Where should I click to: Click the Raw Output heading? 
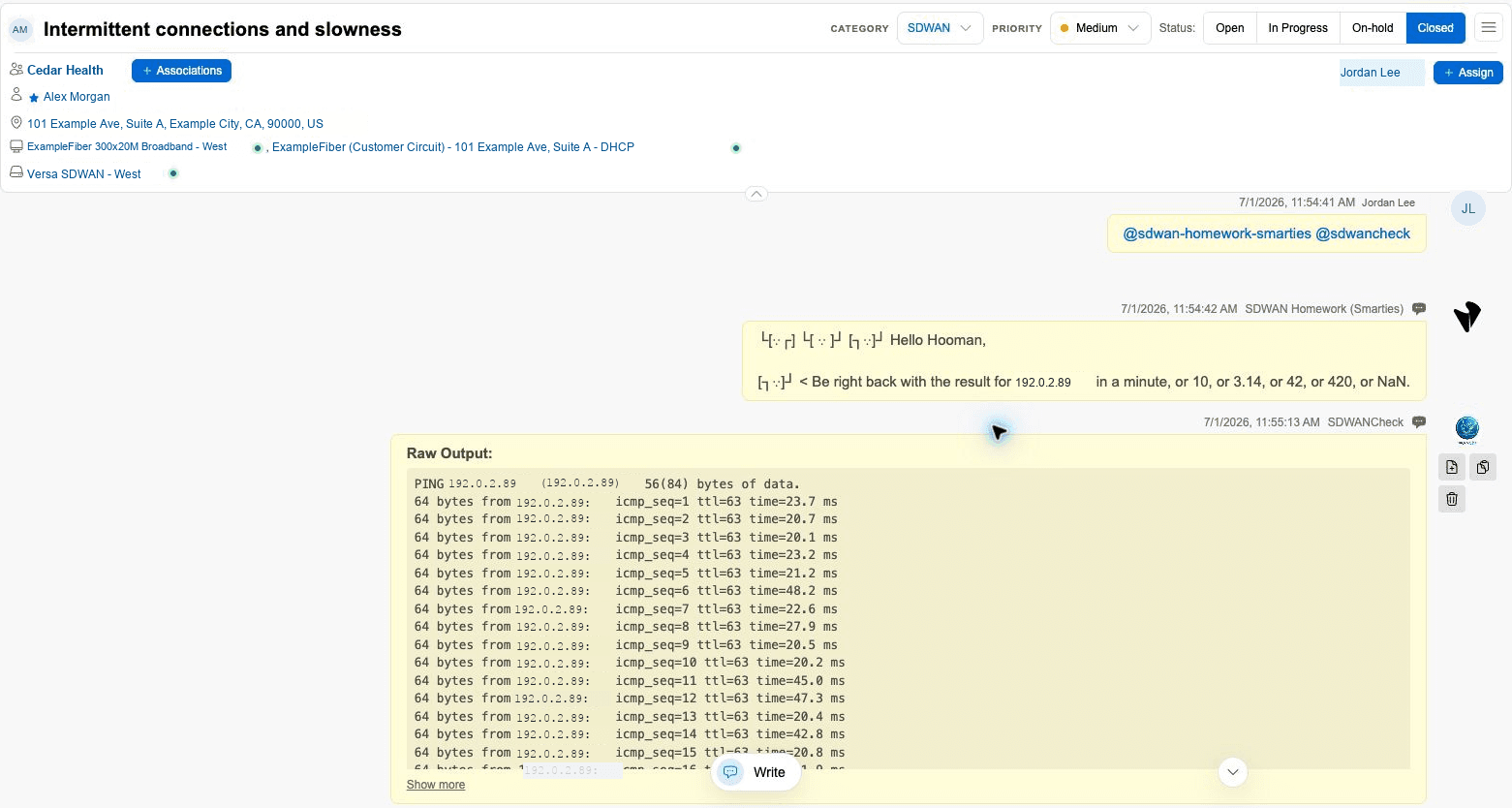pos(449,453)
